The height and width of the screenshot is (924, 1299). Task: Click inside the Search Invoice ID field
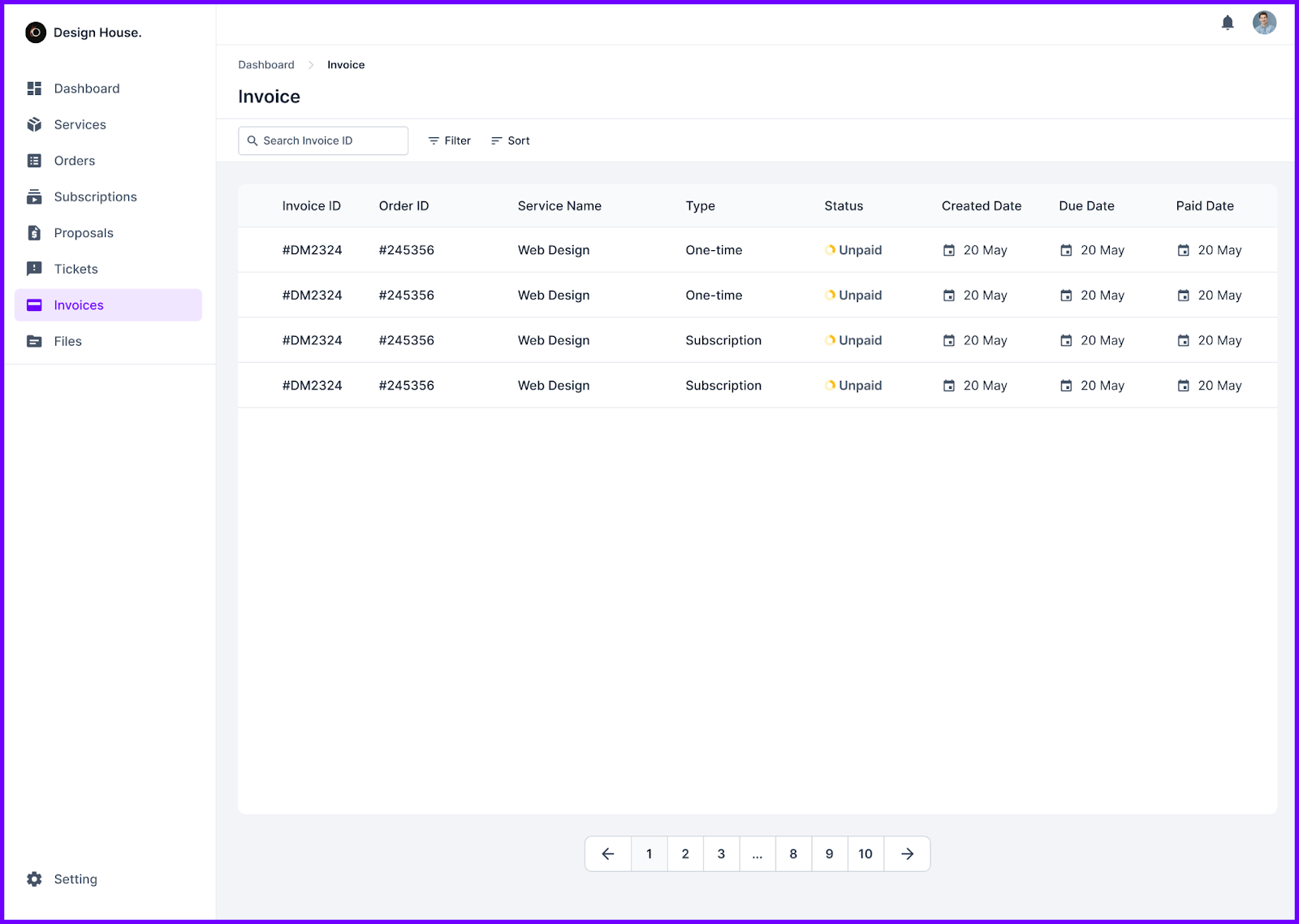[x=325, y=140]
